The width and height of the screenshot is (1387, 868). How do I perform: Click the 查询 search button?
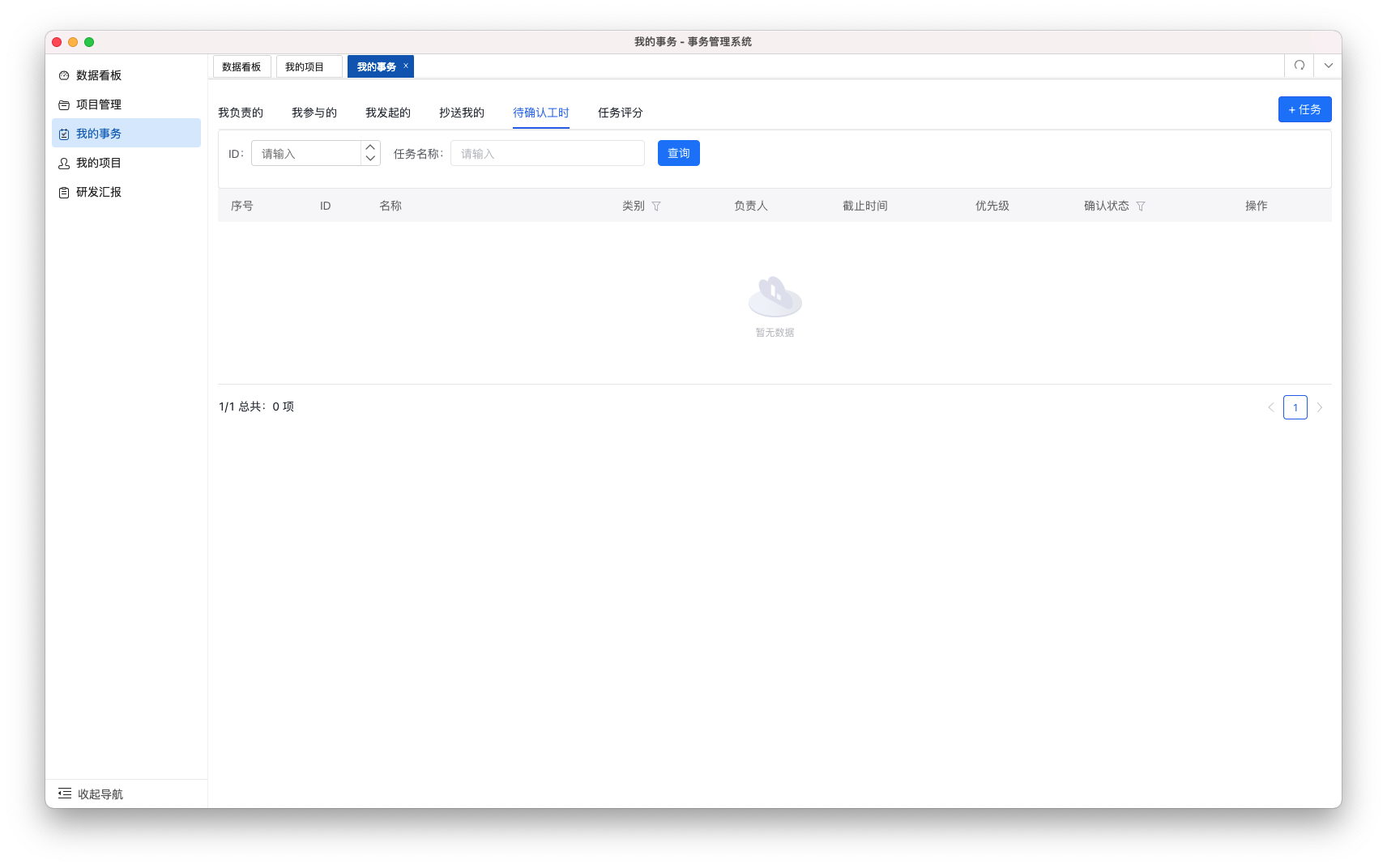coord(679,153)
